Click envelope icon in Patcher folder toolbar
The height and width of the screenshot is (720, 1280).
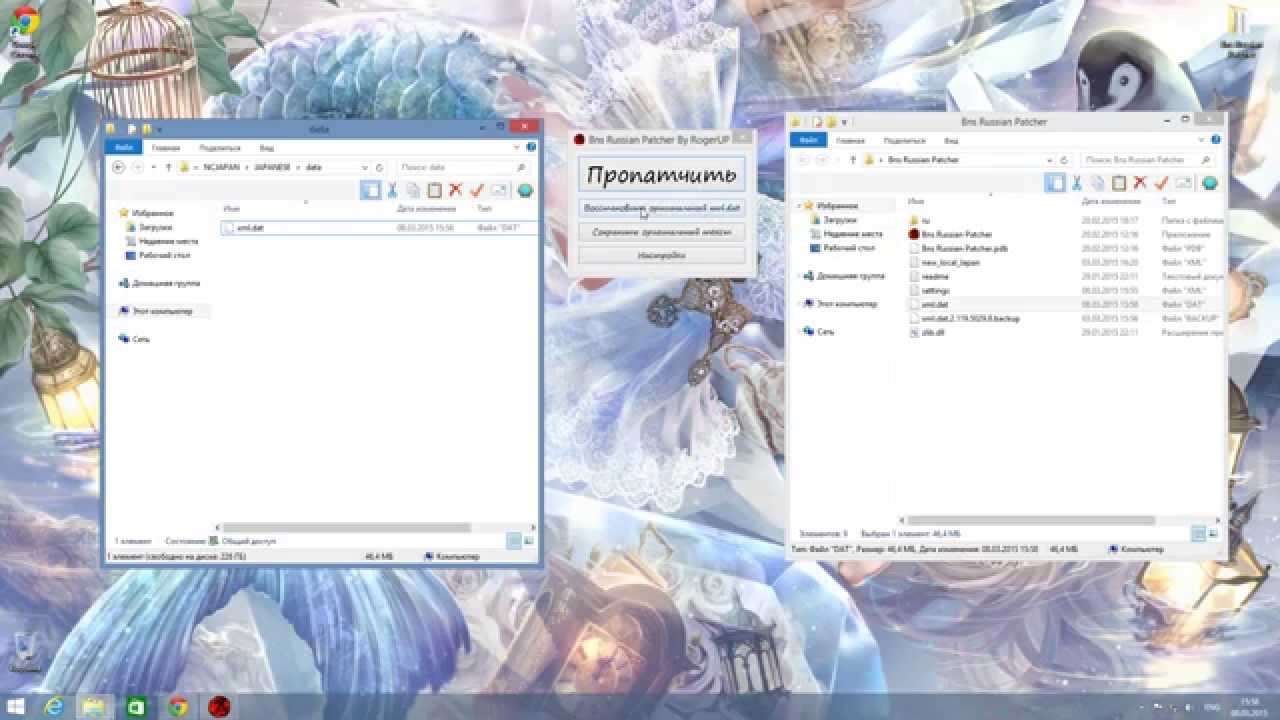coord(1183,183)
